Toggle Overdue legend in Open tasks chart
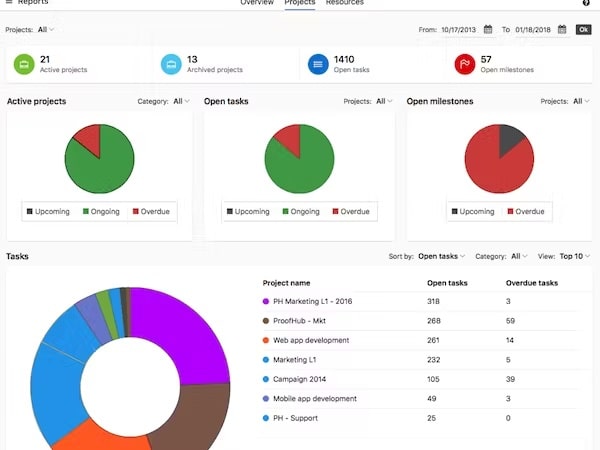600x450 pixels. pos(351,211)
